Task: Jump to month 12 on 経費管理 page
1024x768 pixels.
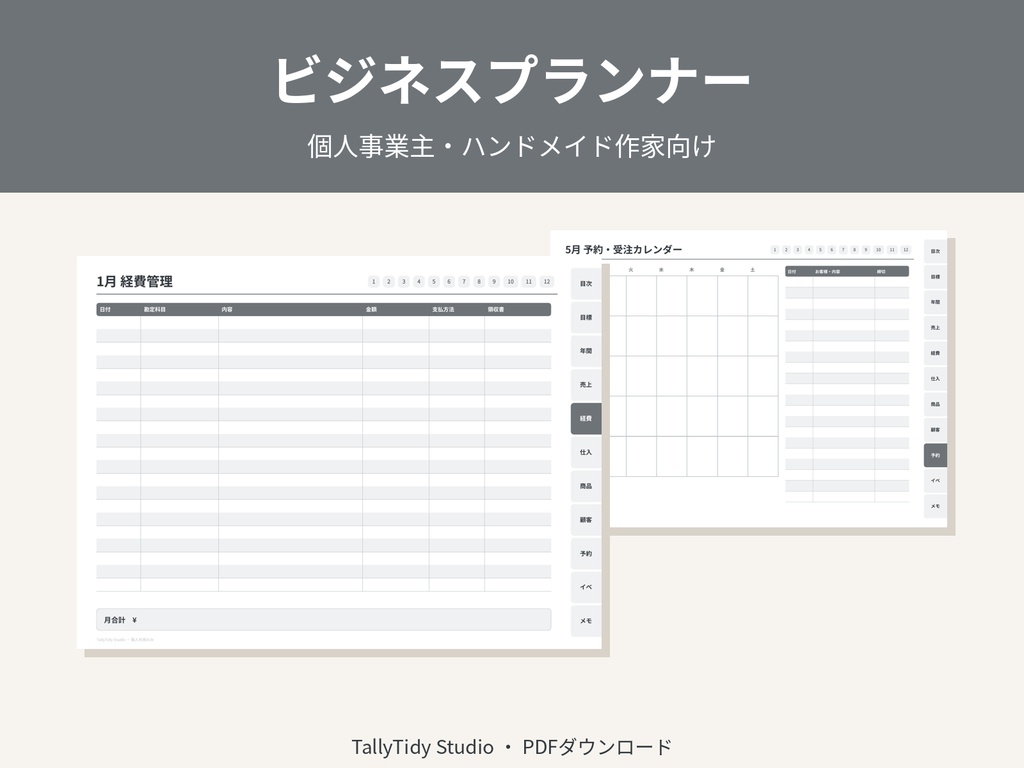Action: click(547, 281)
